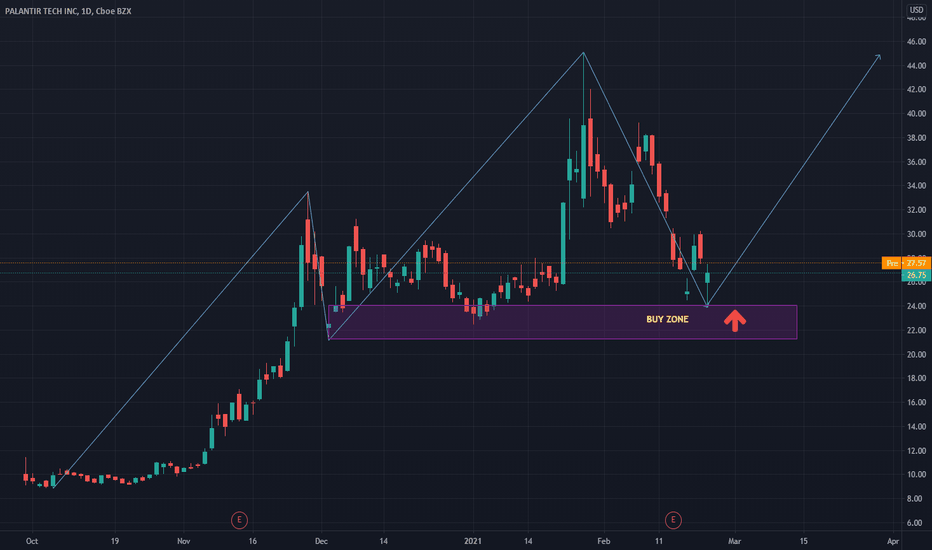
Task: Click the Apr label on time axis
Action: click(x=893, y=541)
